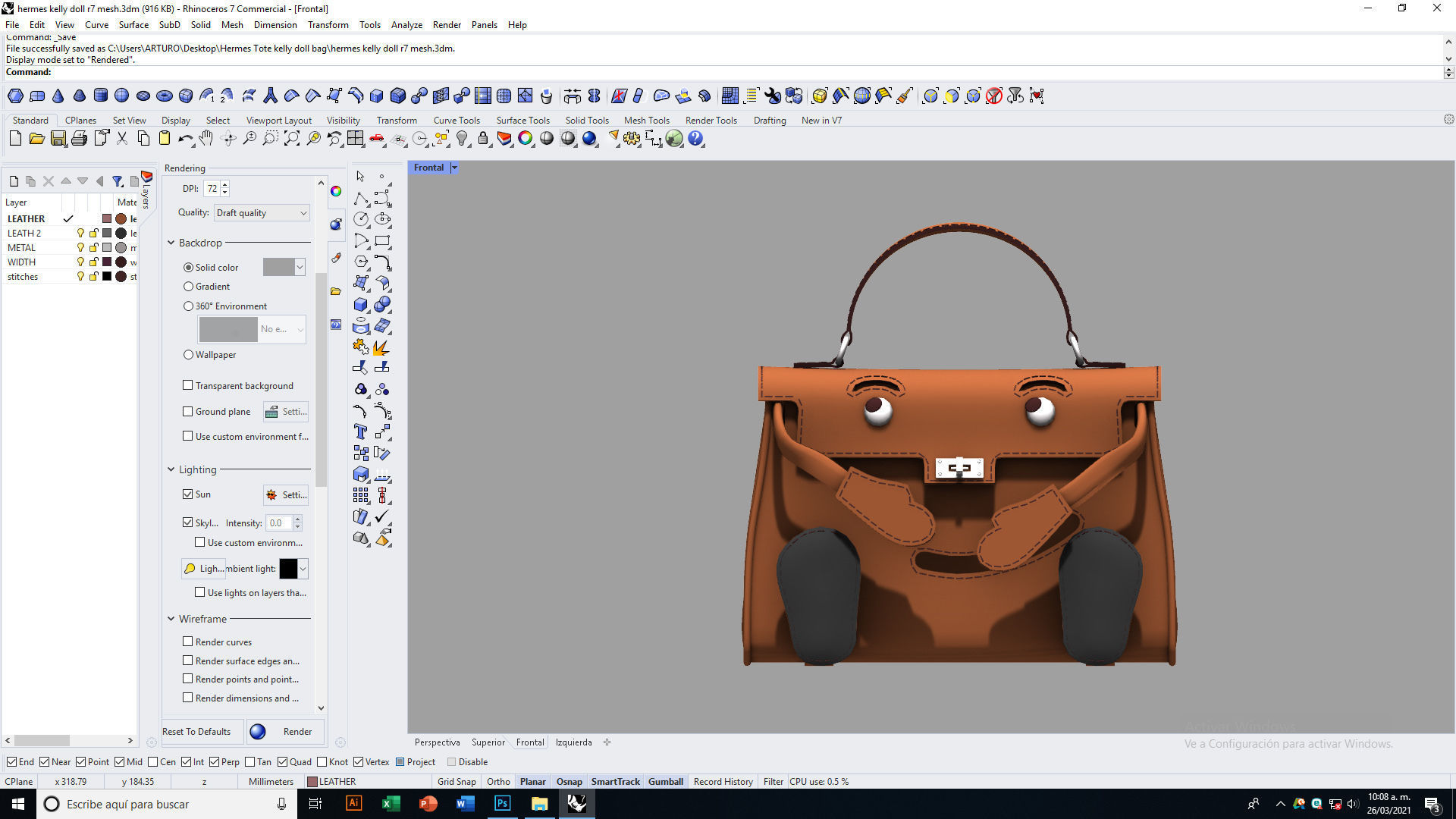Disable the Sun lighting checkbox
This screenshot has width=1456, height=819.
(x=187, y=494)
